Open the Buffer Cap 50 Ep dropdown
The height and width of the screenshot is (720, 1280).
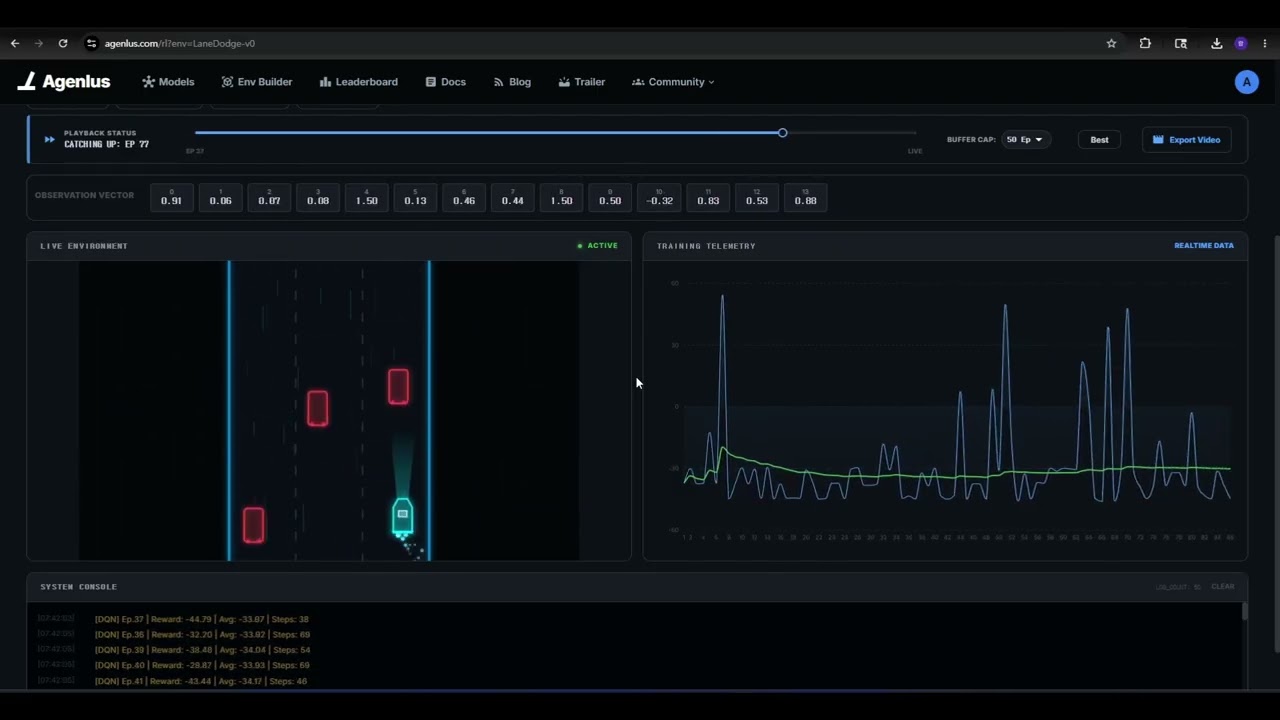[x=1025, y=140]
